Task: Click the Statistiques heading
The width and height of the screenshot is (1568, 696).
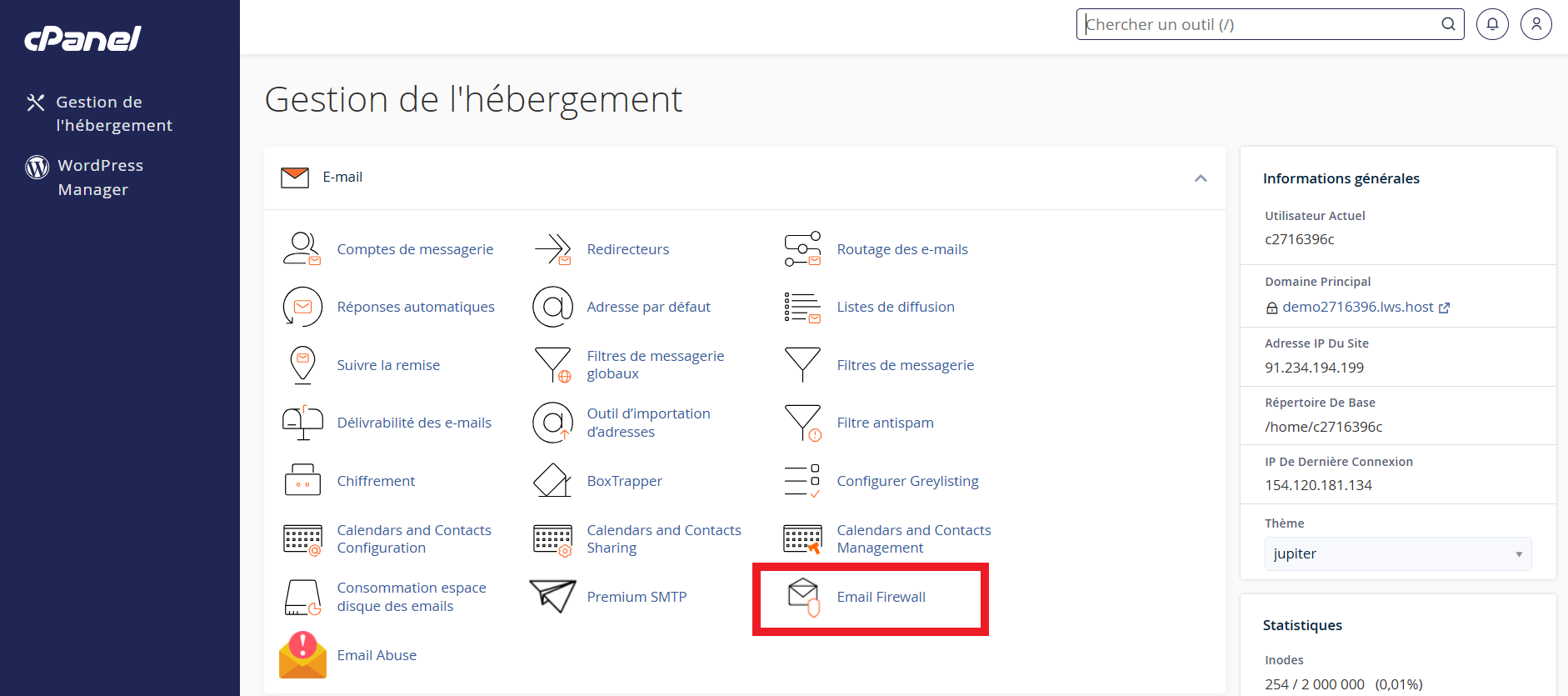Action: tap(1302, 625)
